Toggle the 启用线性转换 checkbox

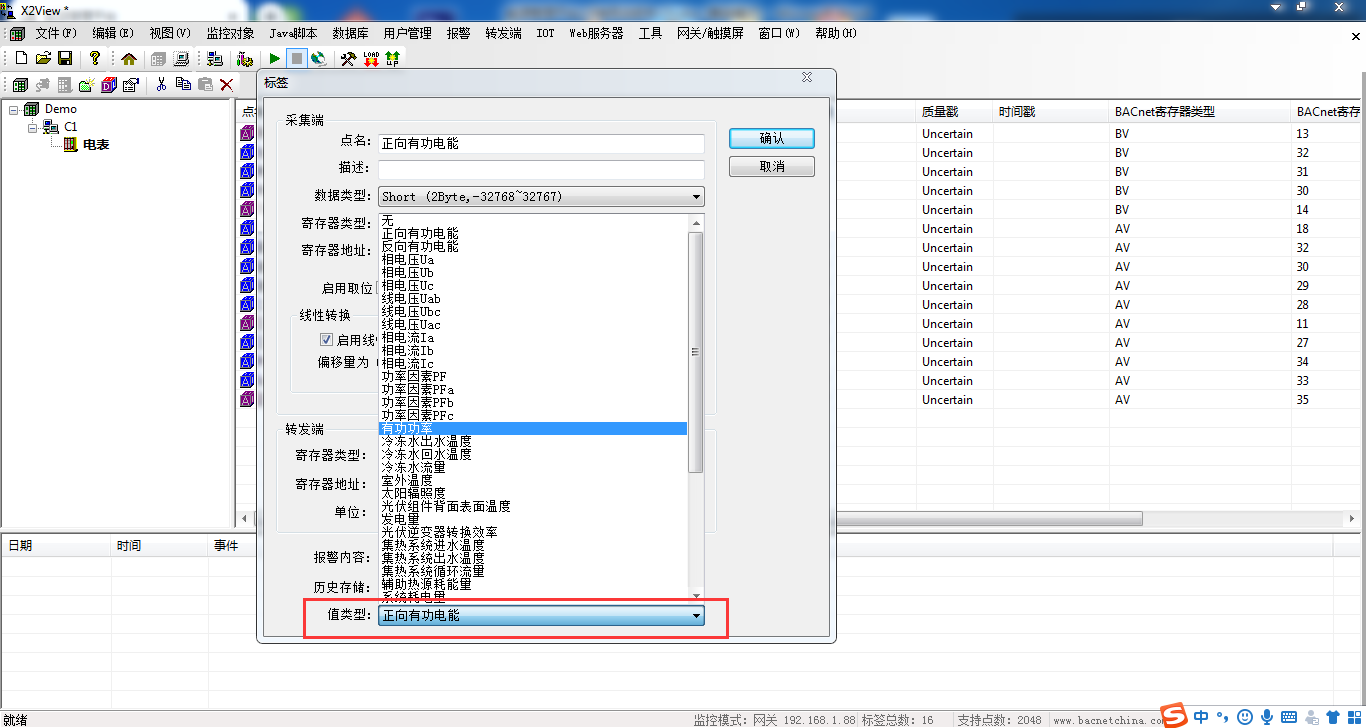click(326, 340)
